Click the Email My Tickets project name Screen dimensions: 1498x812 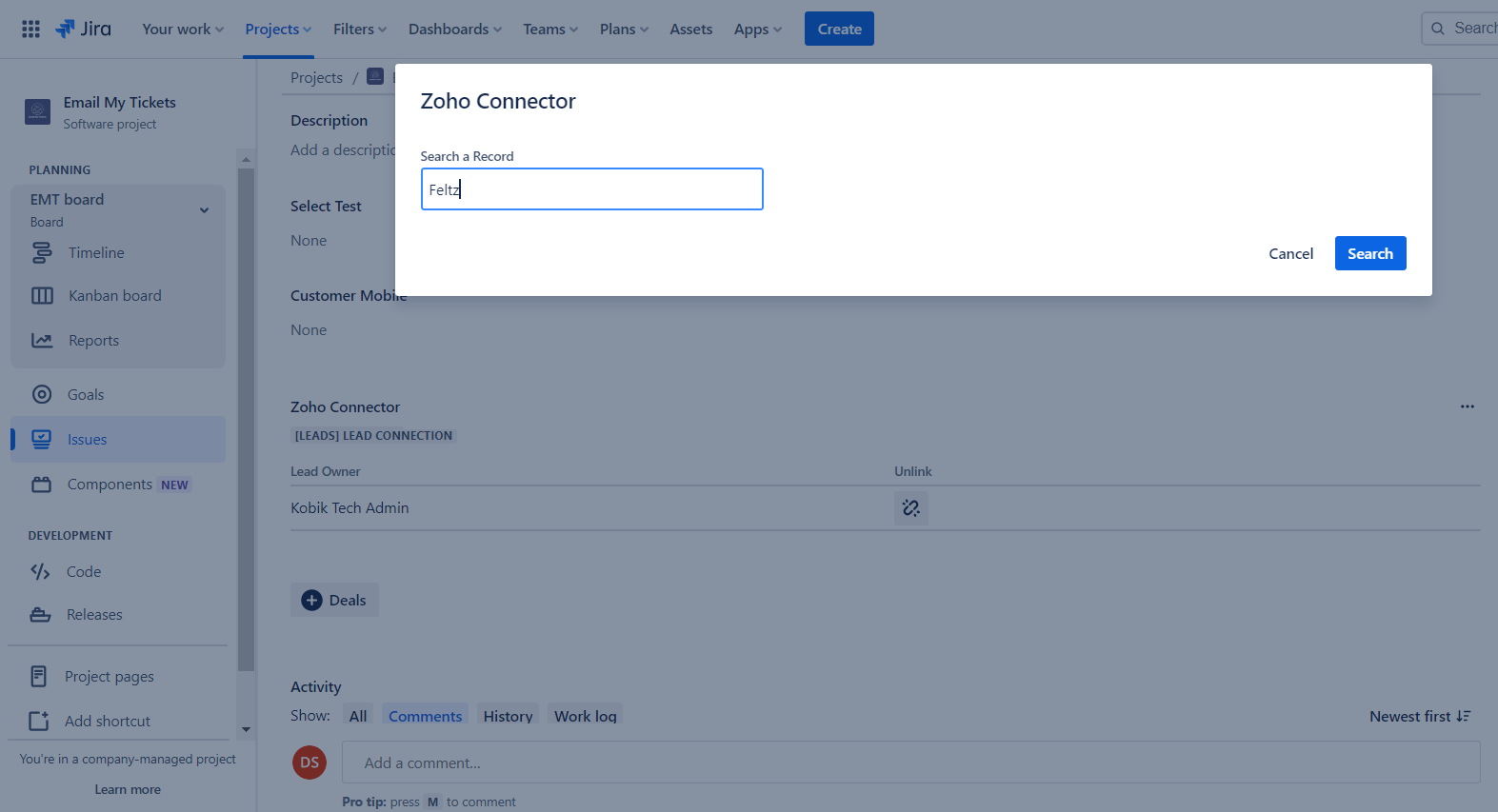click(x=120, y=103)
